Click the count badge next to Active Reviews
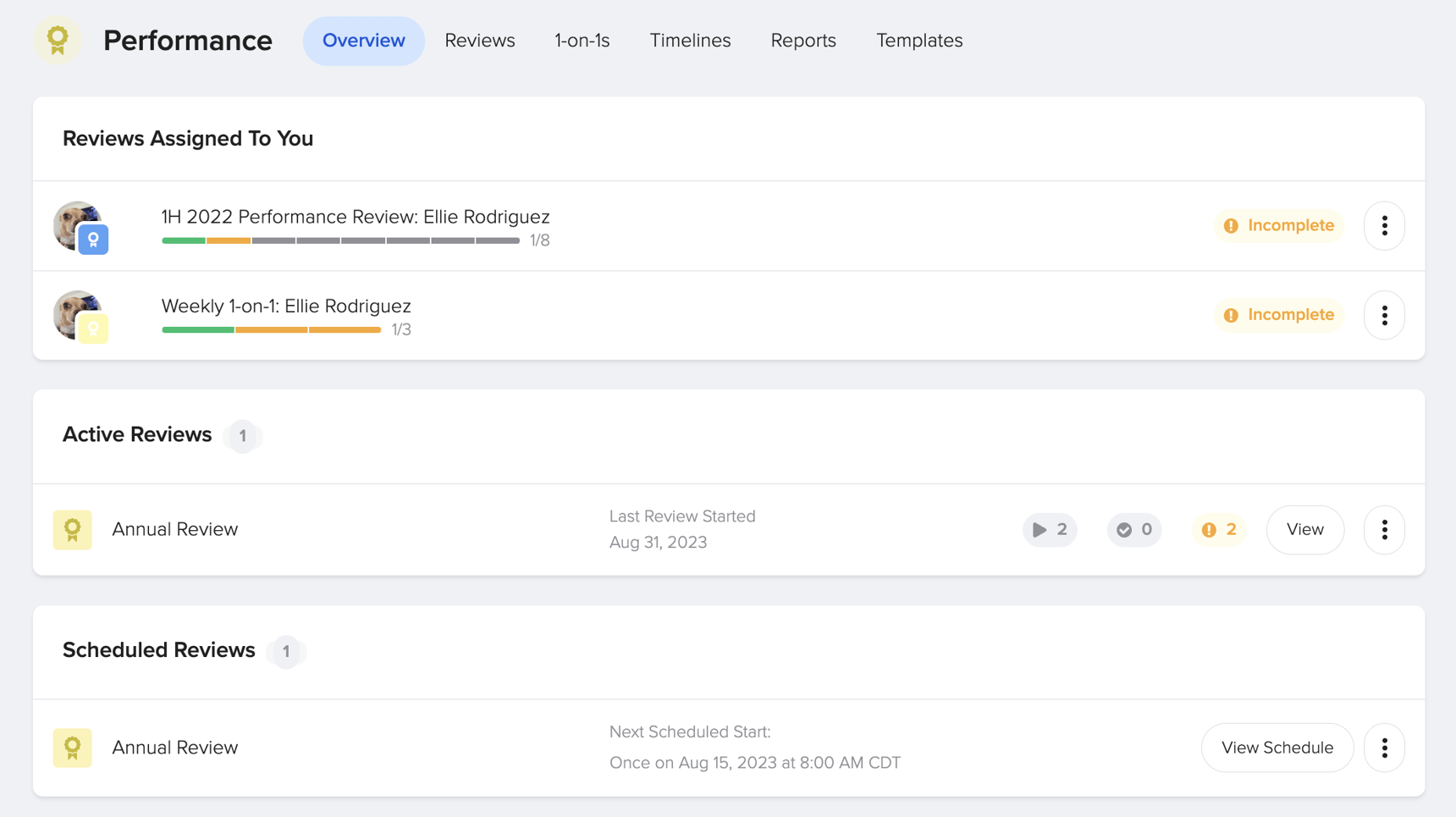Image resolution: width=1456 pixels, height=817 pixels. [243, 436]
